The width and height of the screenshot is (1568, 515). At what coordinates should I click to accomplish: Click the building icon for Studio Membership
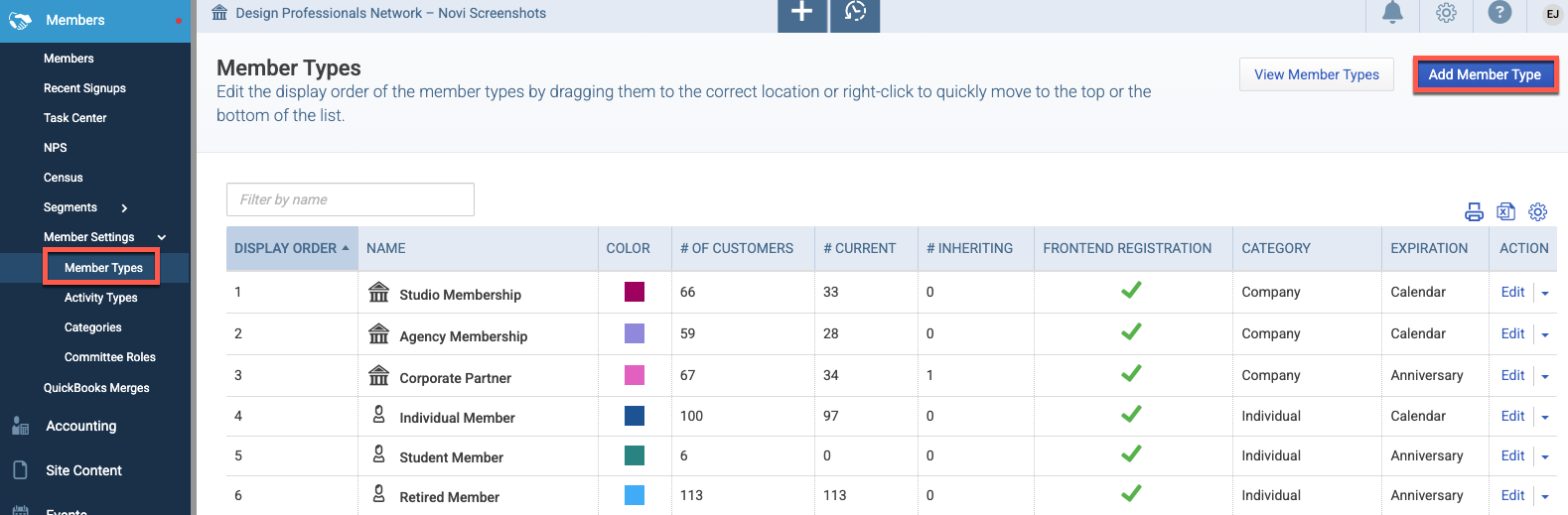[378, 292]
